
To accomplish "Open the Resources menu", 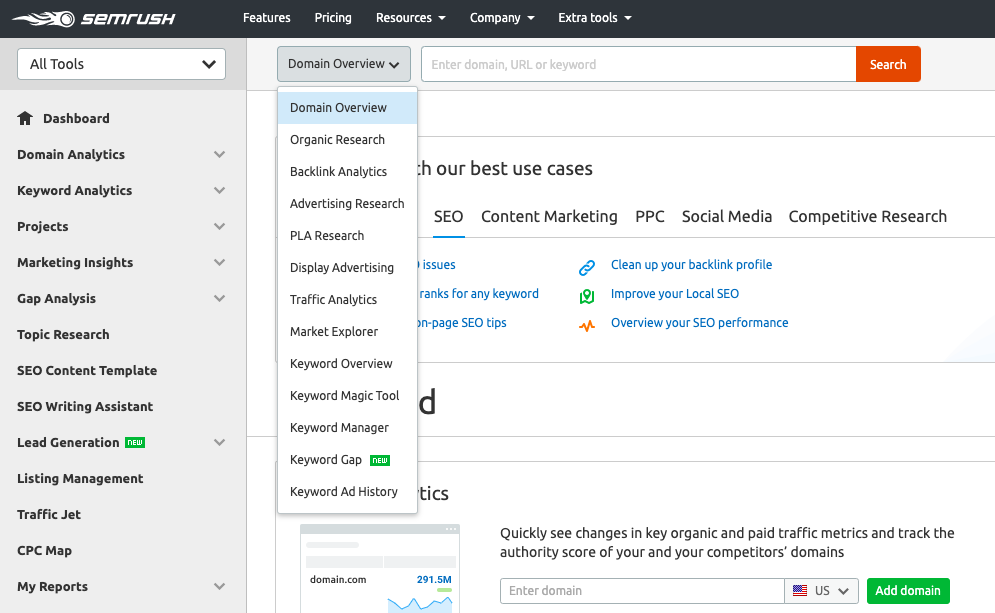I will pyautogui.click(x=411, y=18).
